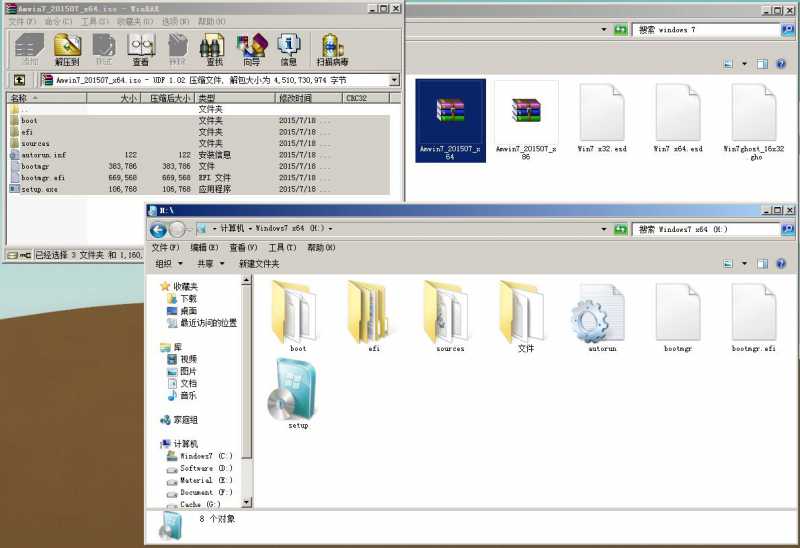800x548 pixels.
Task: Select the sources folder icon in the H:\ window
Action: tap(449, 316)
